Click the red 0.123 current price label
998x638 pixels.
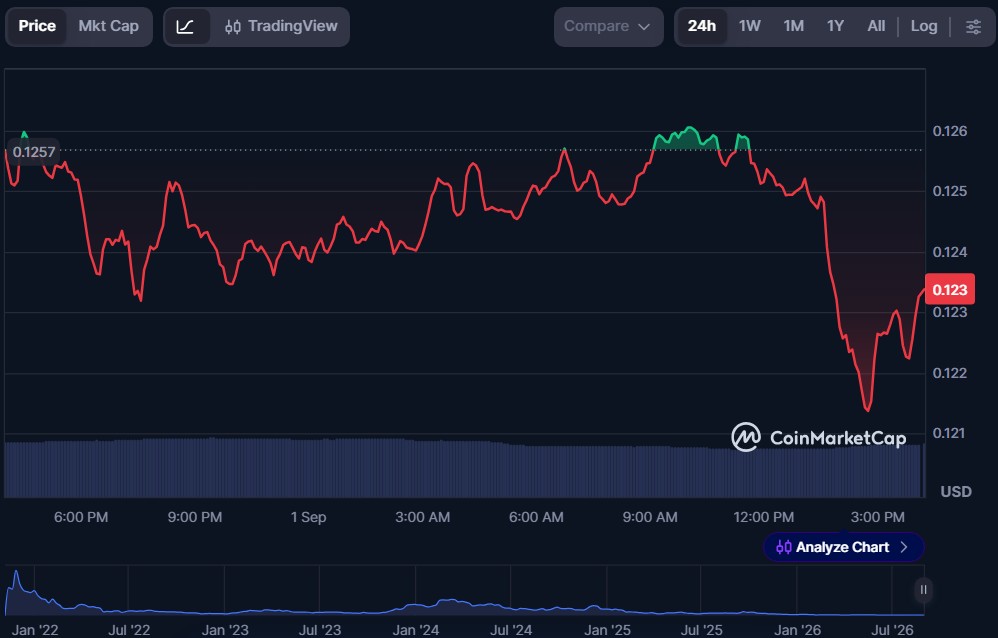tap(949, 290)
